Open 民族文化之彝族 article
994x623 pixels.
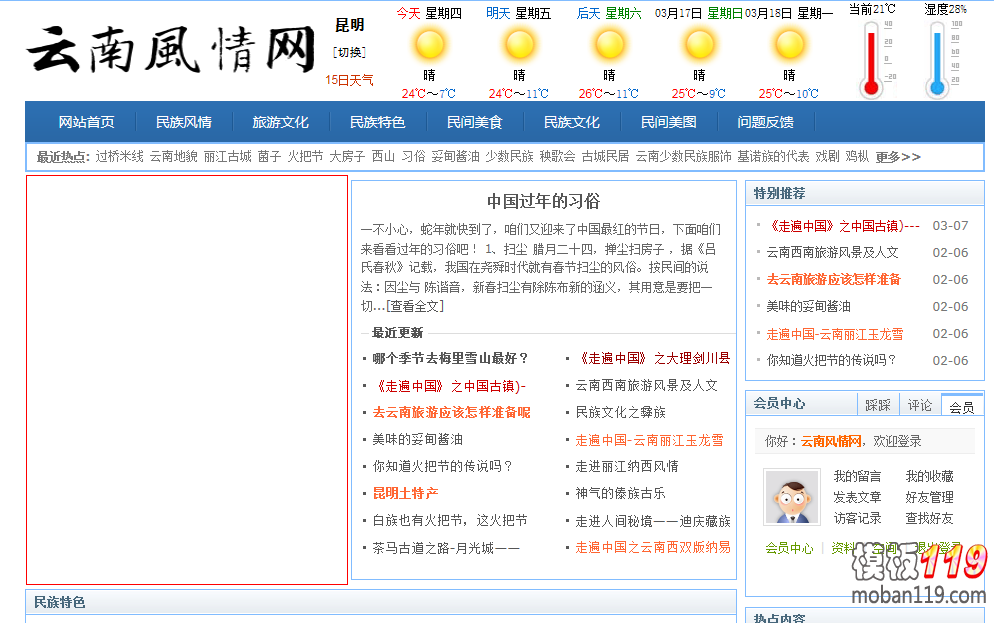(621, 413)
